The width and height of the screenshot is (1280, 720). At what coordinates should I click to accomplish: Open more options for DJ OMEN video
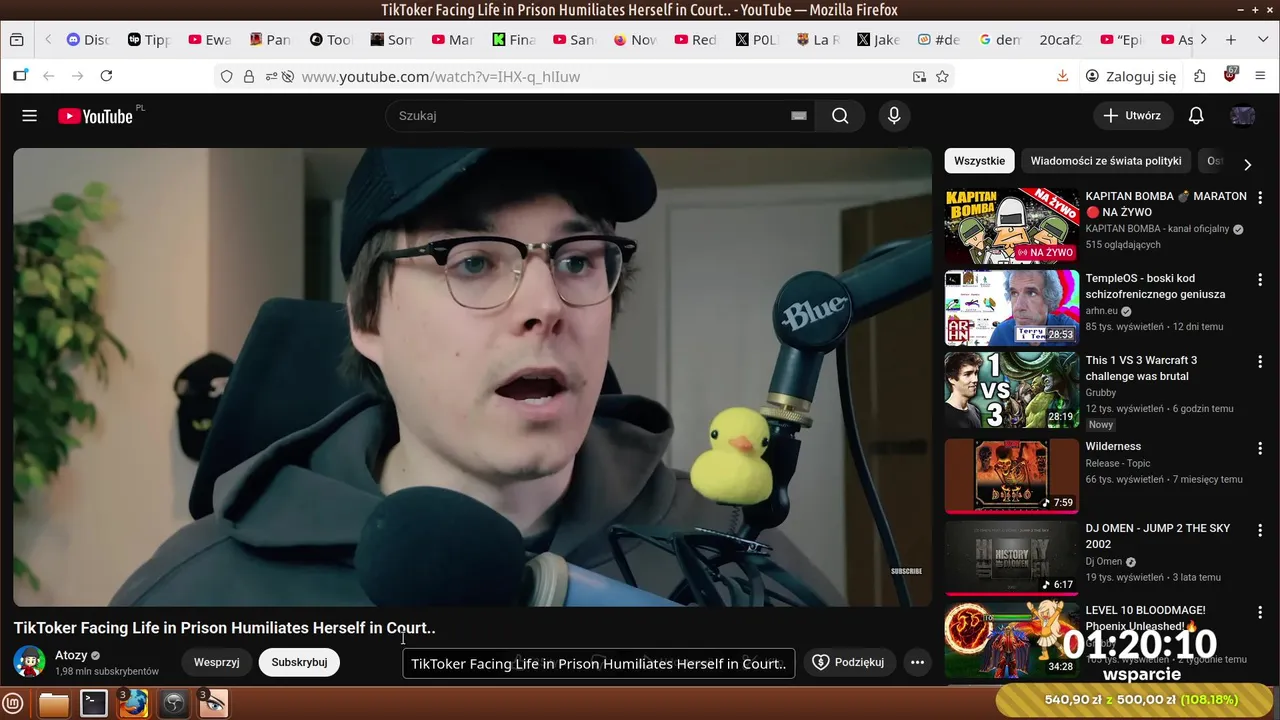click(1260, 530)
